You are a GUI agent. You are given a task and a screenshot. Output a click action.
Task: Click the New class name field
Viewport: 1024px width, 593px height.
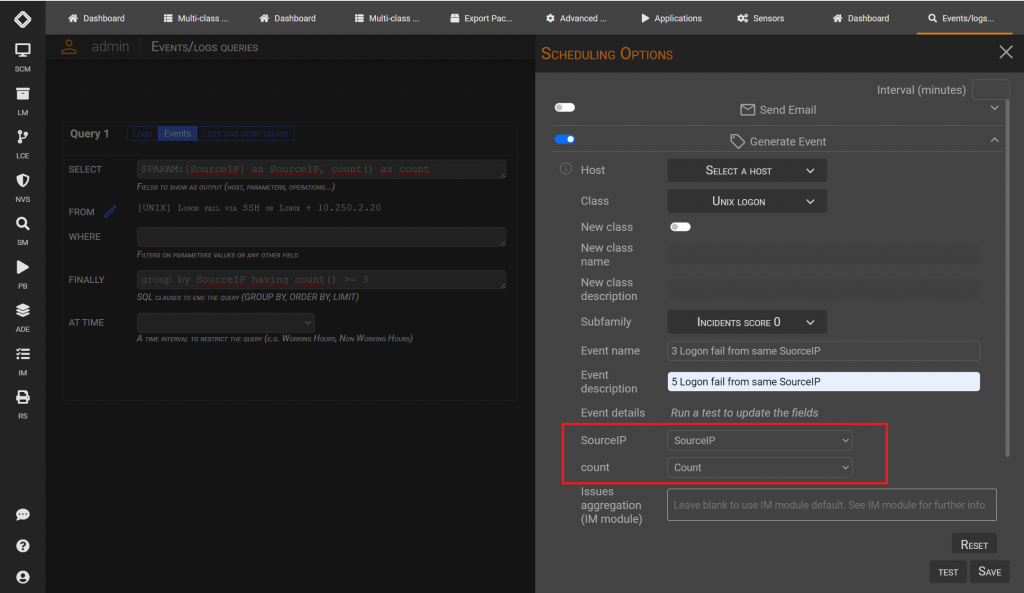pyautogui.click(x=824, y=255)
